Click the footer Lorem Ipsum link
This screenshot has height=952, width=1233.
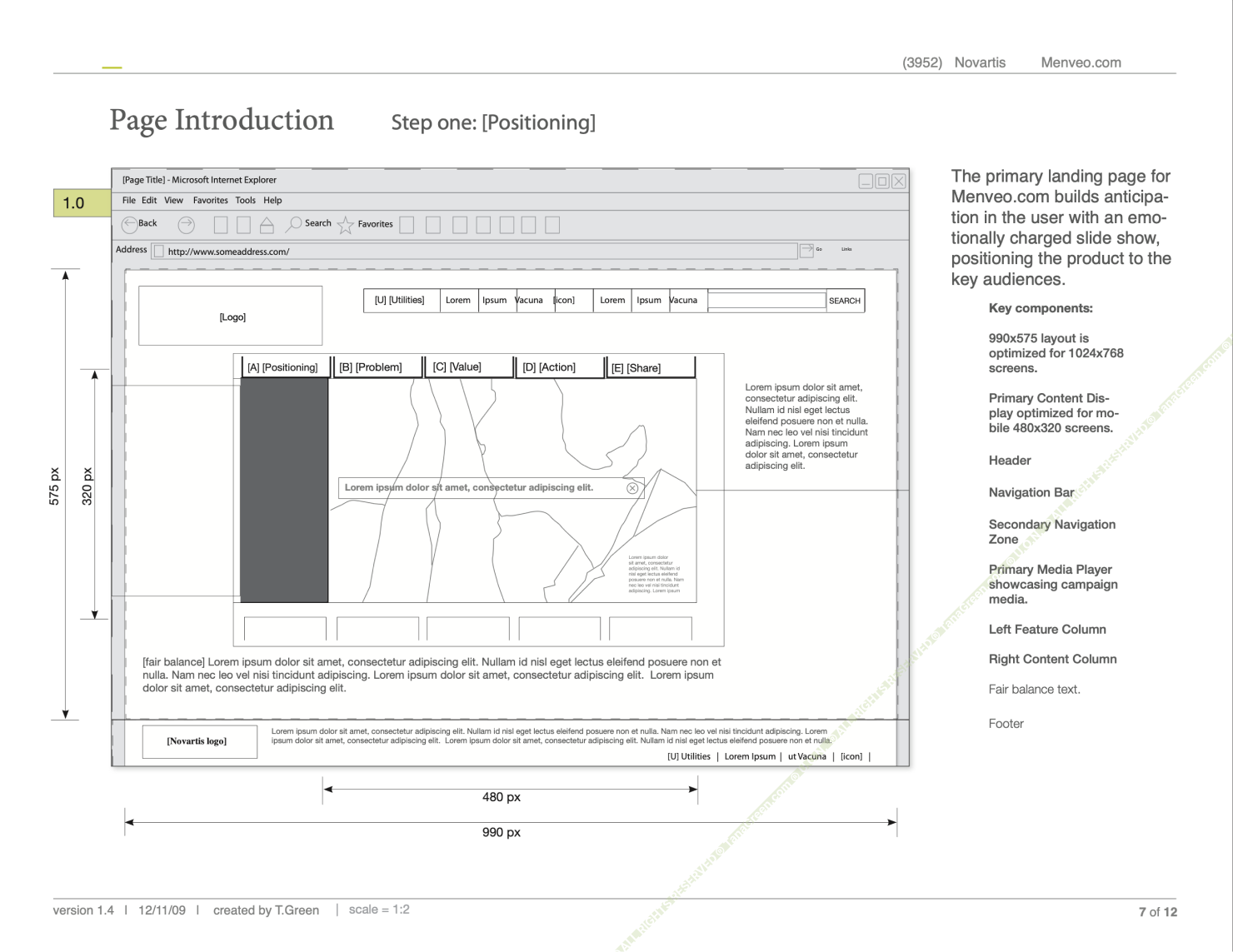(750, 757)
